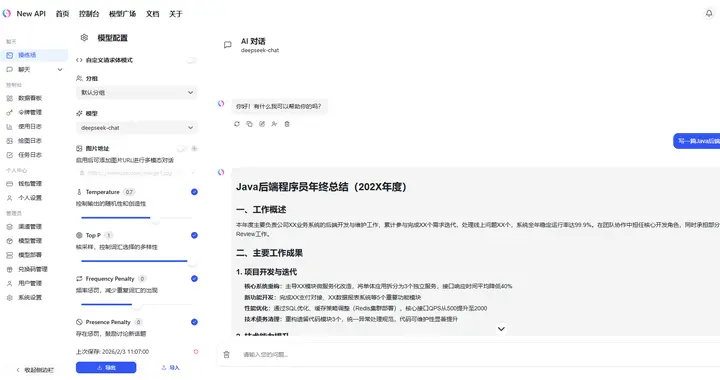This screenshot has width=720, height=380.
Task: Toggle the 自定义请求体模式 switch
Action: coord(192,60)
